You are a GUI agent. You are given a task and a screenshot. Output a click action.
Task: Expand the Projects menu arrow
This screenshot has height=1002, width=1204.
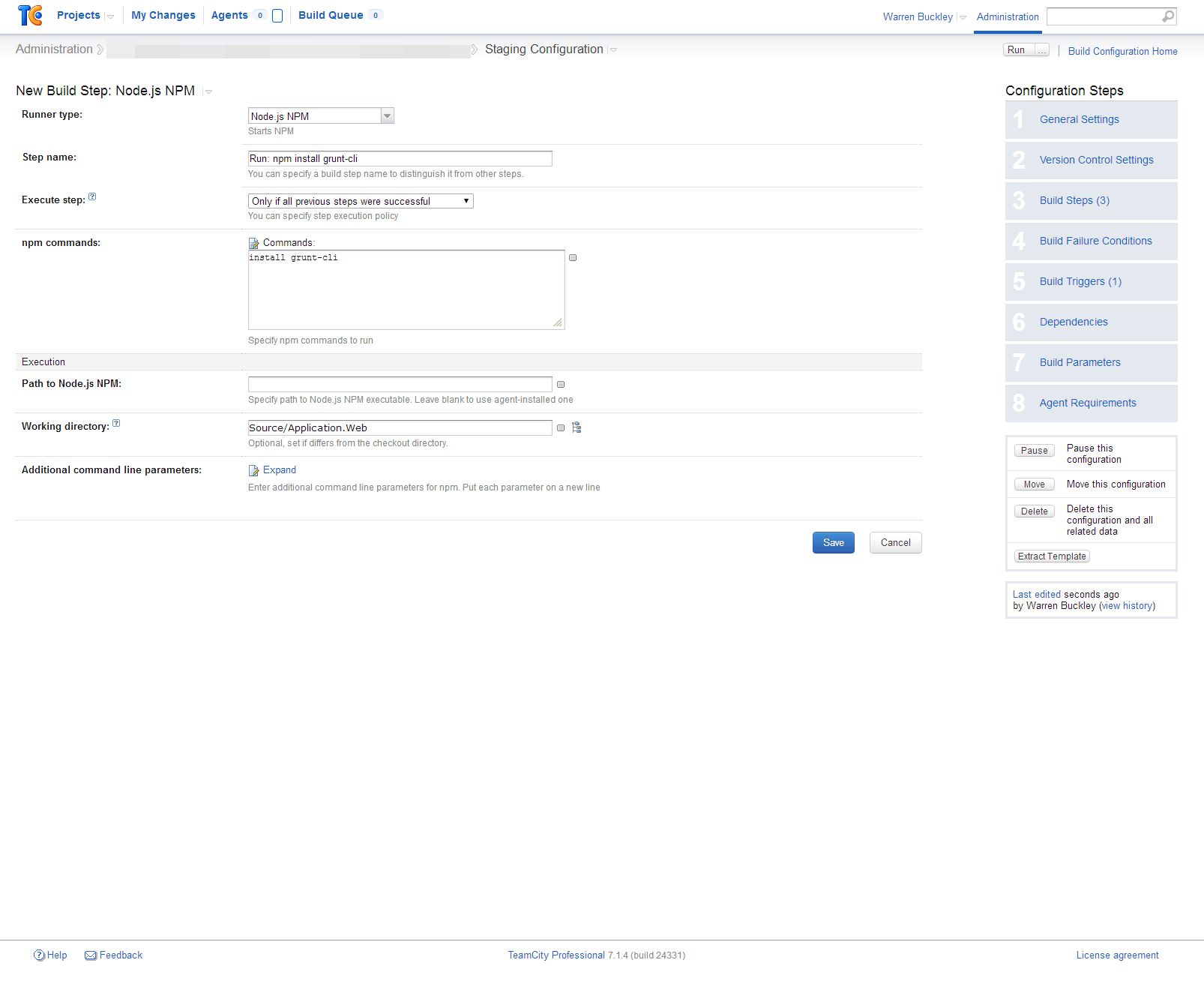[x=110, y=16]
